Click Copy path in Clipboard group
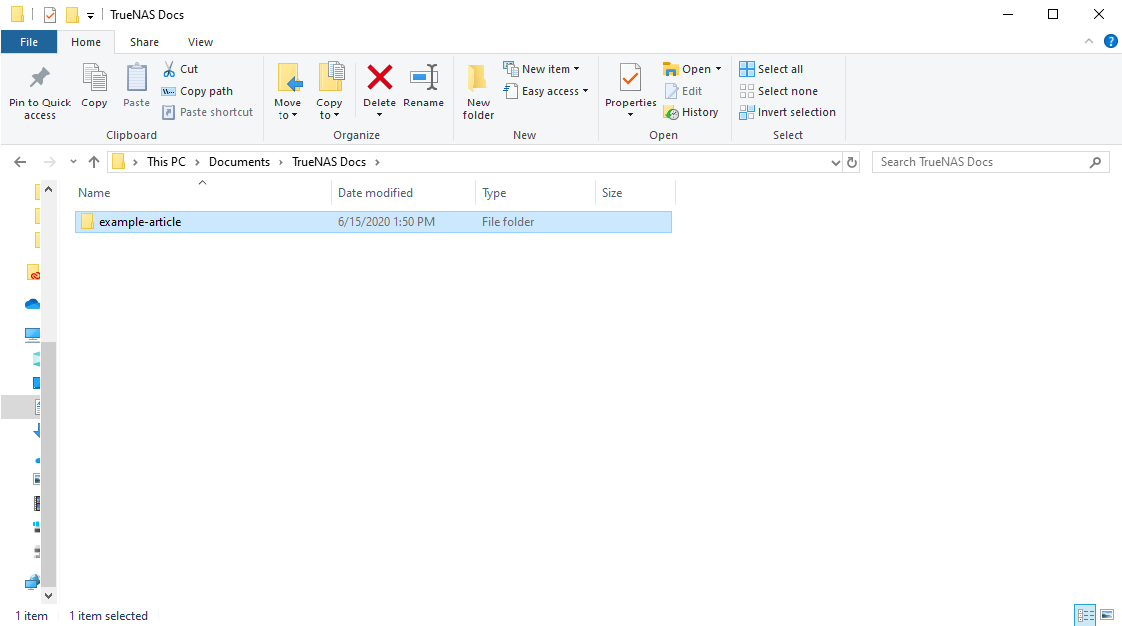Image resolution: width=1122 pixels, height=626 pixels. tap(197, 91)
